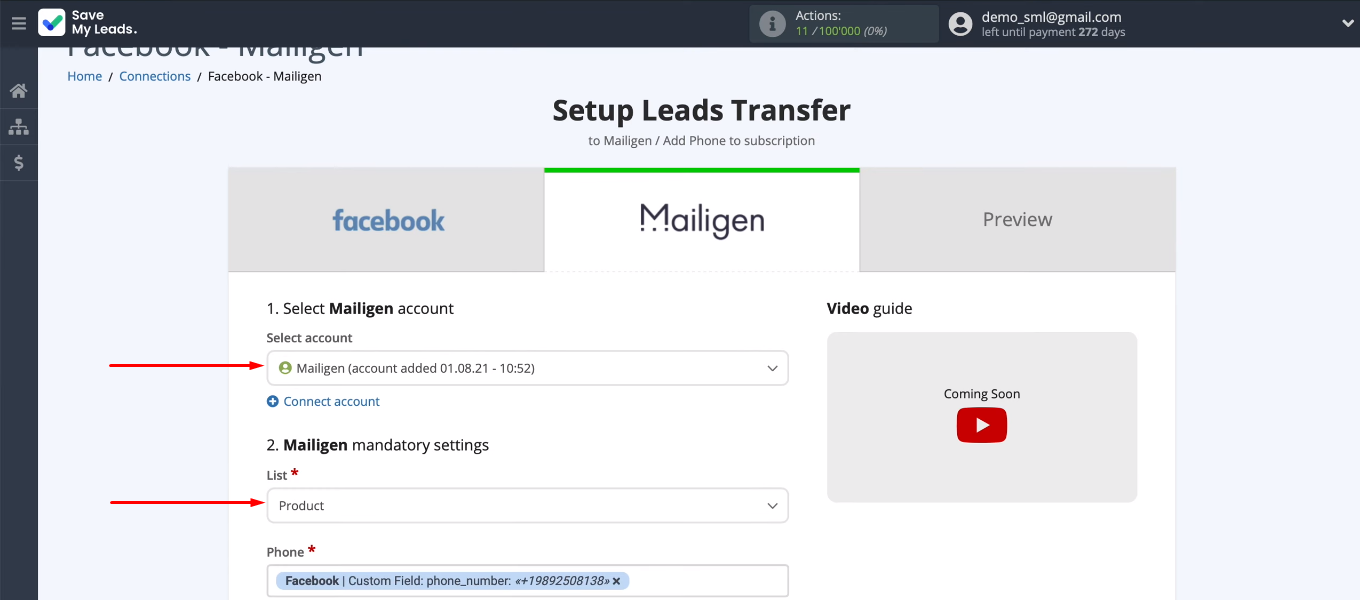Click the Connect account link

pyautogui.click(x=332, y=401)
